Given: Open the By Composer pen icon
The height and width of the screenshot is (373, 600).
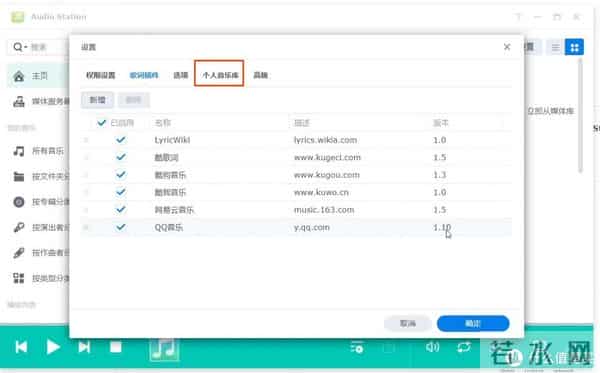Looking at the screenshot, I should [x=19, y=252].
